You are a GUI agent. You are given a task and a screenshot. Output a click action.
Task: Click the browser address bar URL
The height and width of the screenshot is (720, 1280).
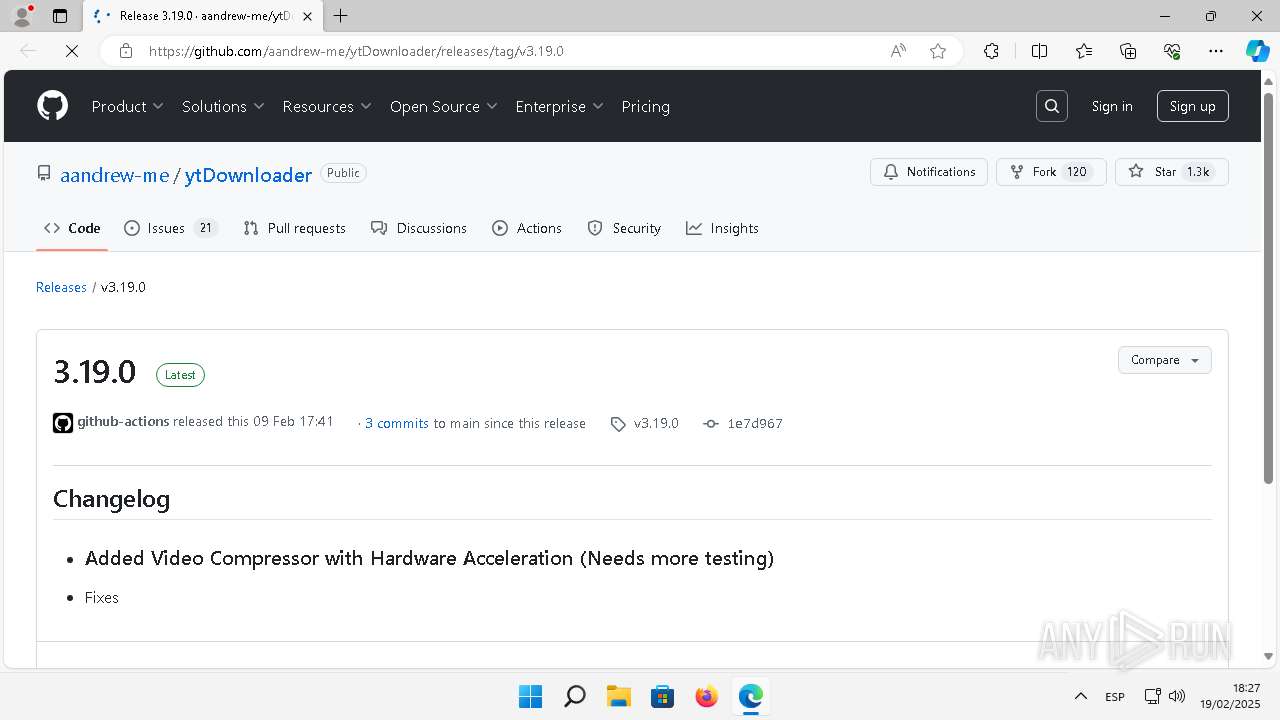[x=356, y=51]
